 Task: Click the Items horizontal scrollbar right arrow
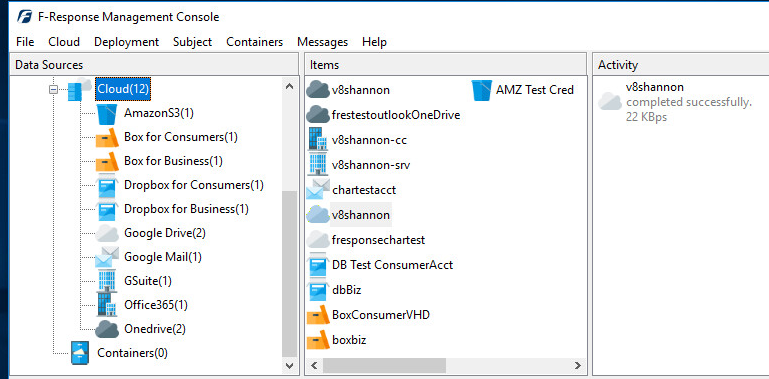578,365
